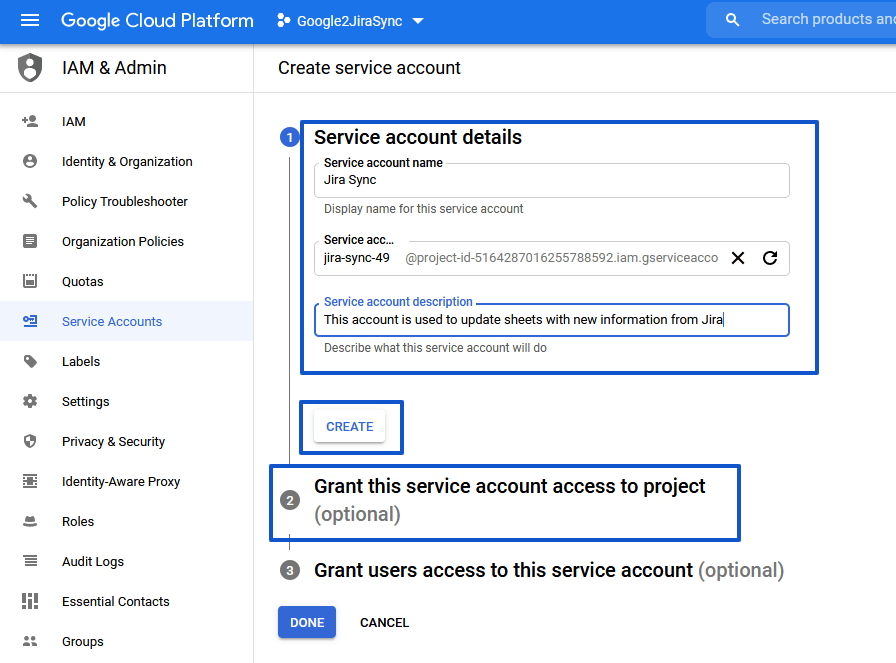Go to Groups in sidebar
The width and height of the screenshot is (896, 663).
point(83,642)
